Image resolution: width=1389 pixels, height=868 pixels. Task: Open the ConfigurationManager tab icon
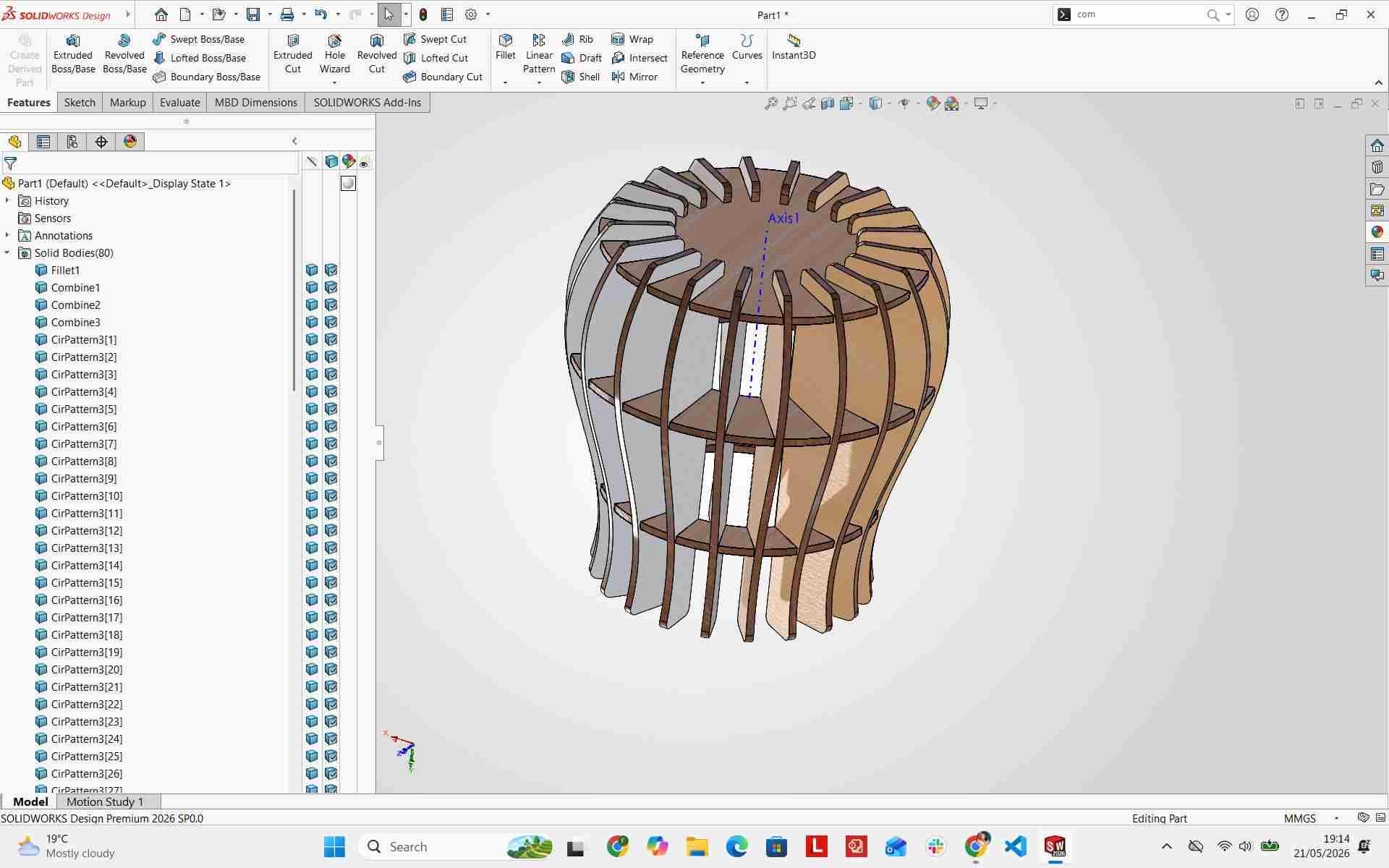tap(72, 142)
